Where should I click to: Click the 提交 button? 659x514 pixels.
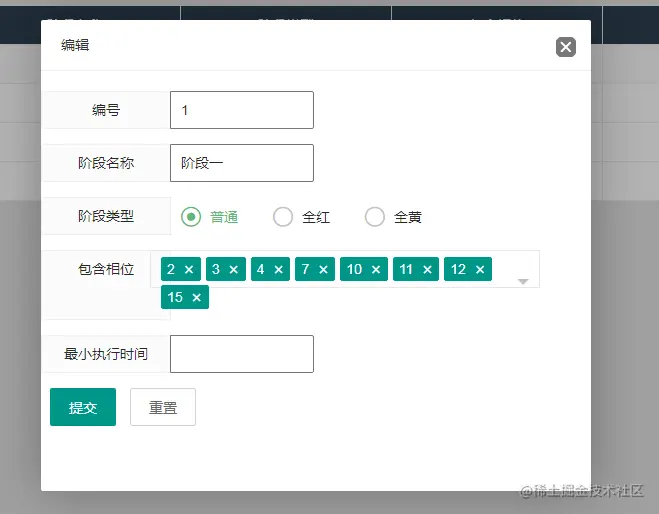pyautogui.click(x=83, y=407)
